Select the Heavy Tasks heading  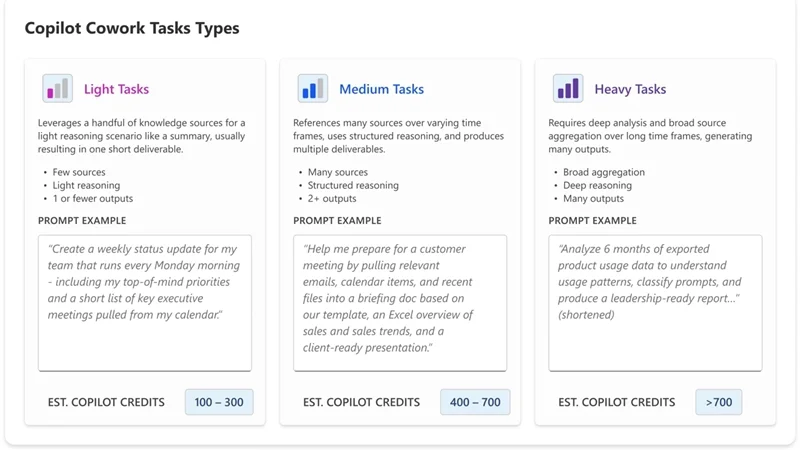(630, 89)
